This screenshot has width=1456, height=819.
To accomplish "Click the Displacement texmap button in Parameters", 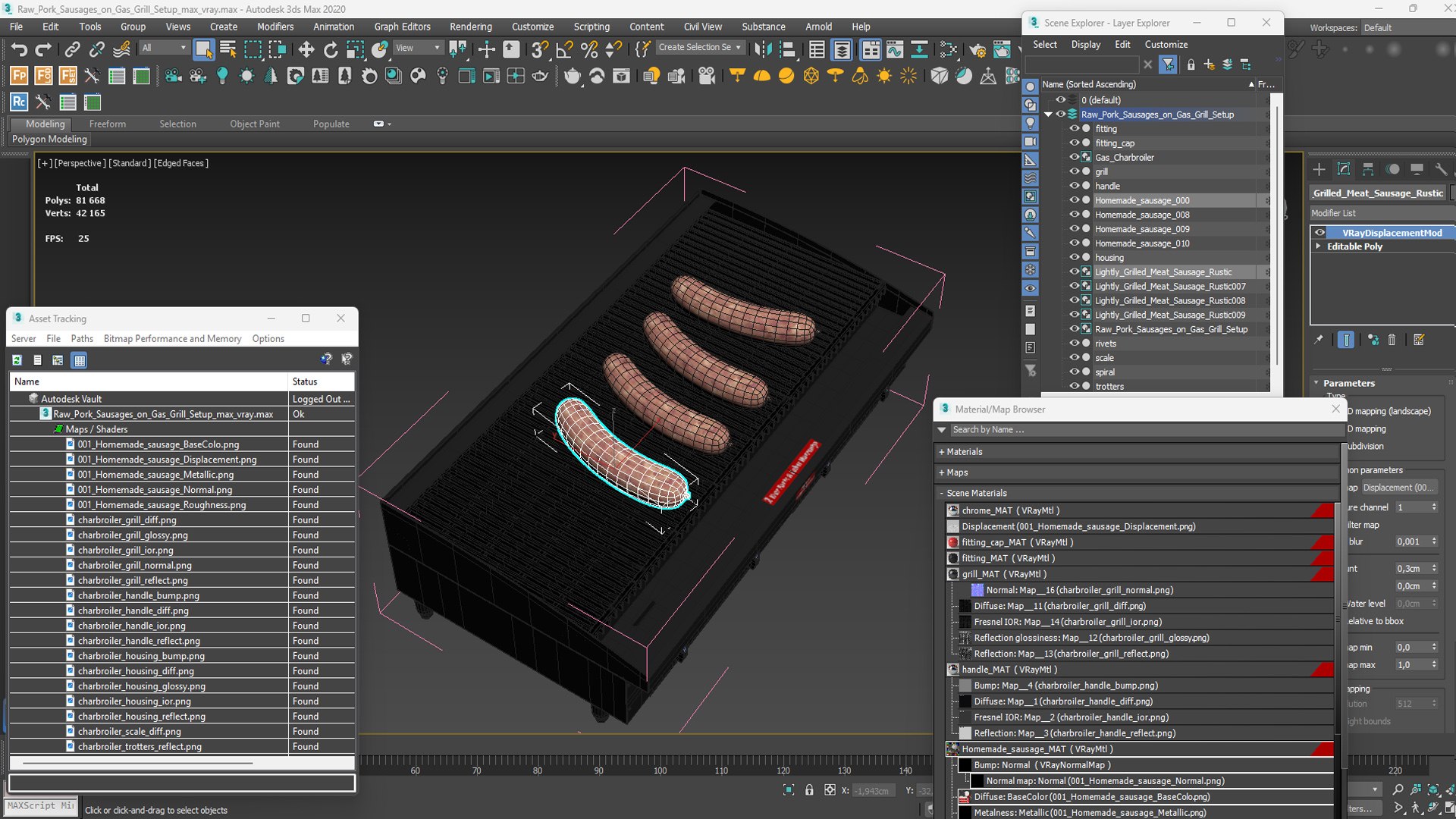I will [x=1399, y=488].
